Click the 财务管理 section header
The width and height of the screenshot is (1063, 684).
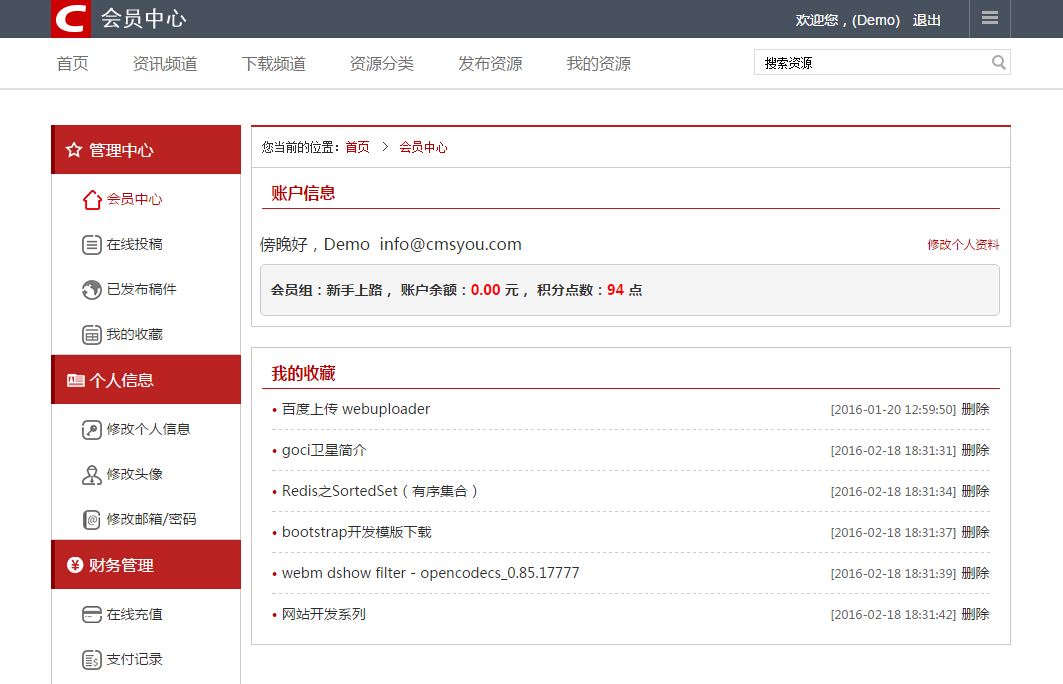tap(146, 565)
